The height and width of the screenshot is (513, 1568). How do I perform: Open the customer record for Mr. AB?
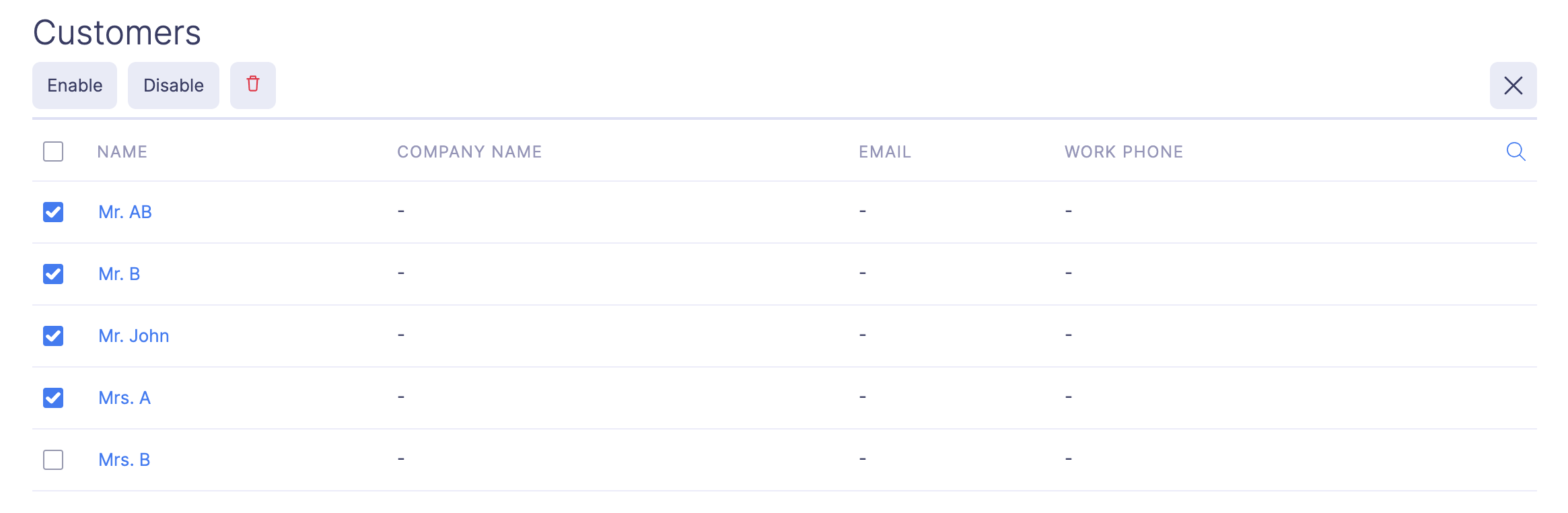tap(124, 211)
